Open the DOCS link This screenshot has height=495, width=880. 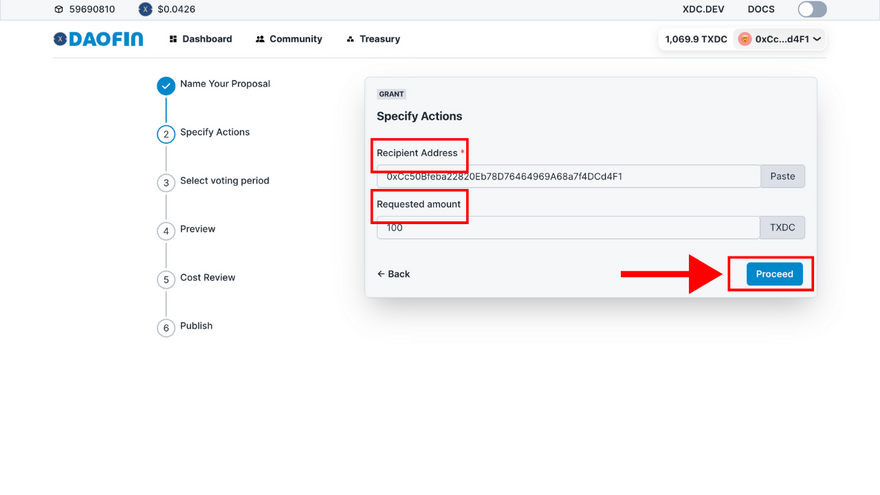pyautogui.click(x=761, y=9)
